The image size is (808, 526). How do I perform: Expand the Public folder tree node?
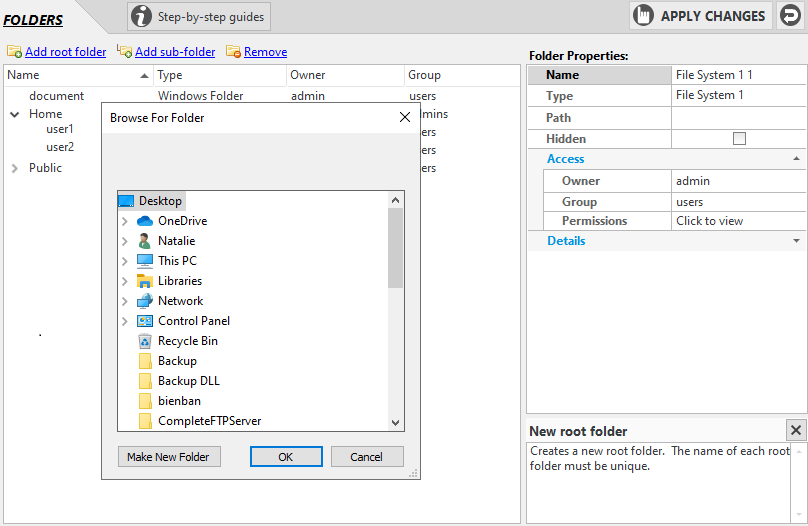[x=15, y=168]
